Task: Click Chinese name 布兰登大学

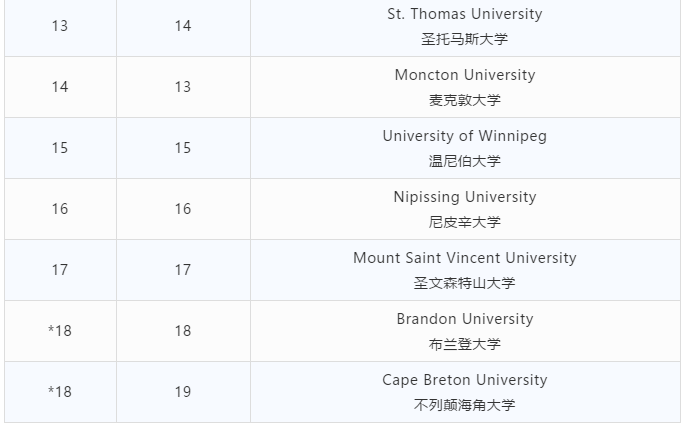Action: [x=465, y=344]
